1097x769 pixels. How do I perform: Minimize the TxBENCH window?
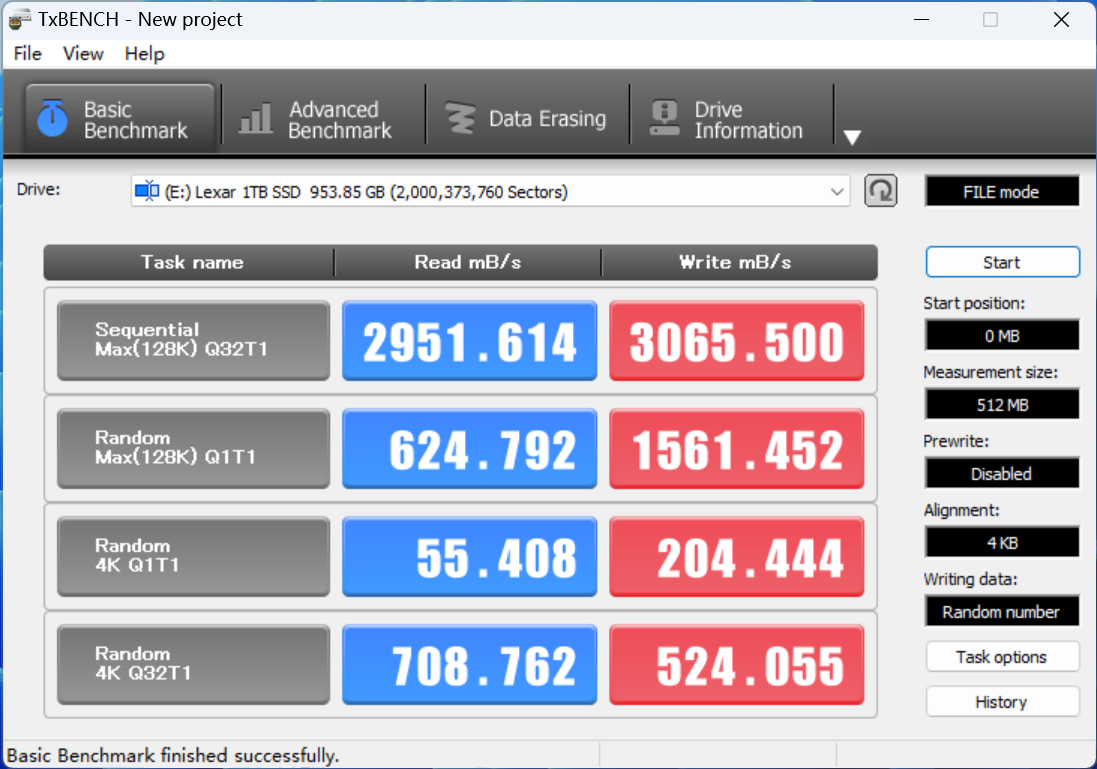point(922,20)
